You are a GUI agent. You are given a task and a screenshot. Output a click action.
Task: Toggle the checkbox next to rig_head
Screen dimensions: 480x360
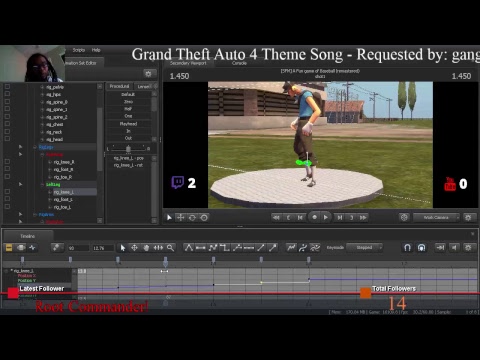(7, 139)
